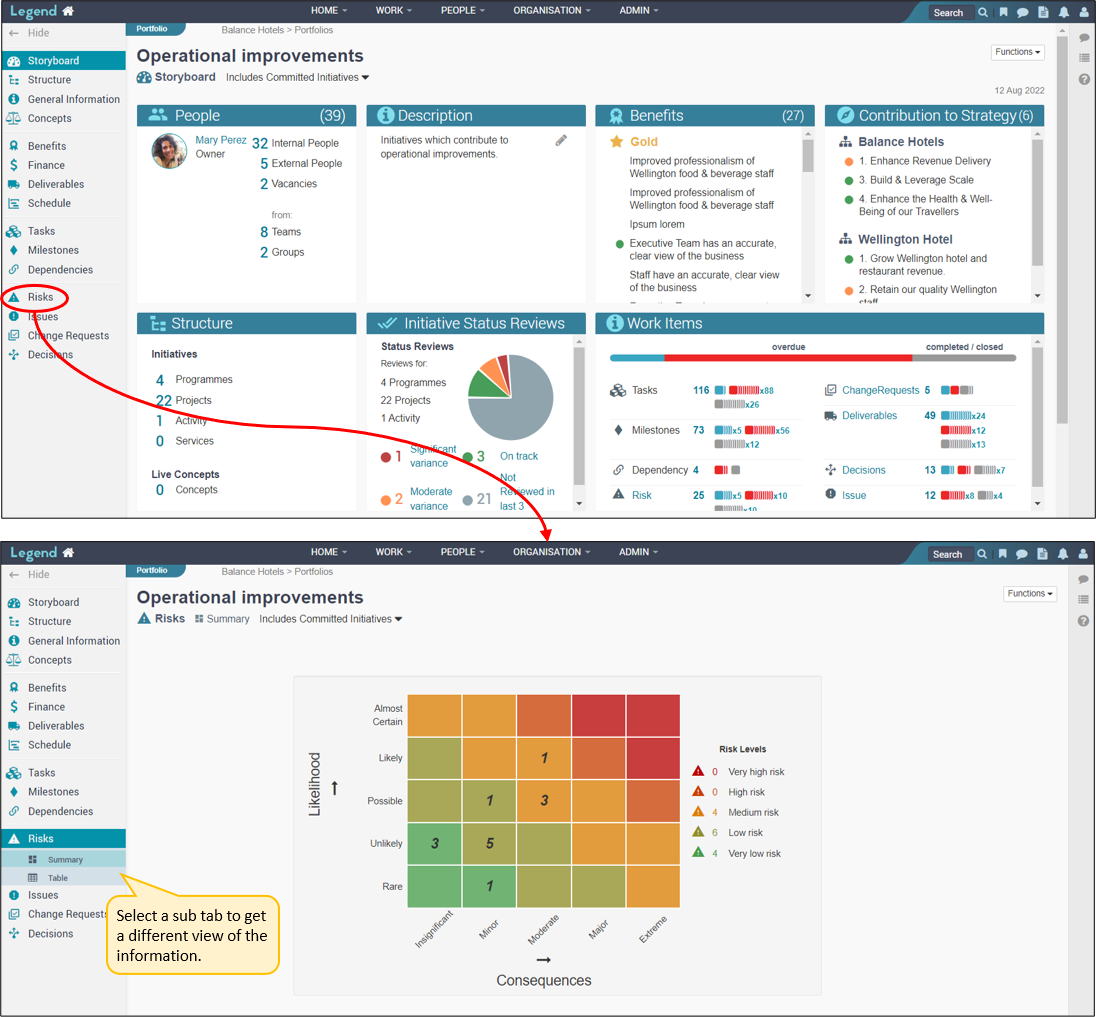Open Schedule in the upper screenshot's sidebar
This screenshot has width=1096, height=1017.
click(49, 203)
